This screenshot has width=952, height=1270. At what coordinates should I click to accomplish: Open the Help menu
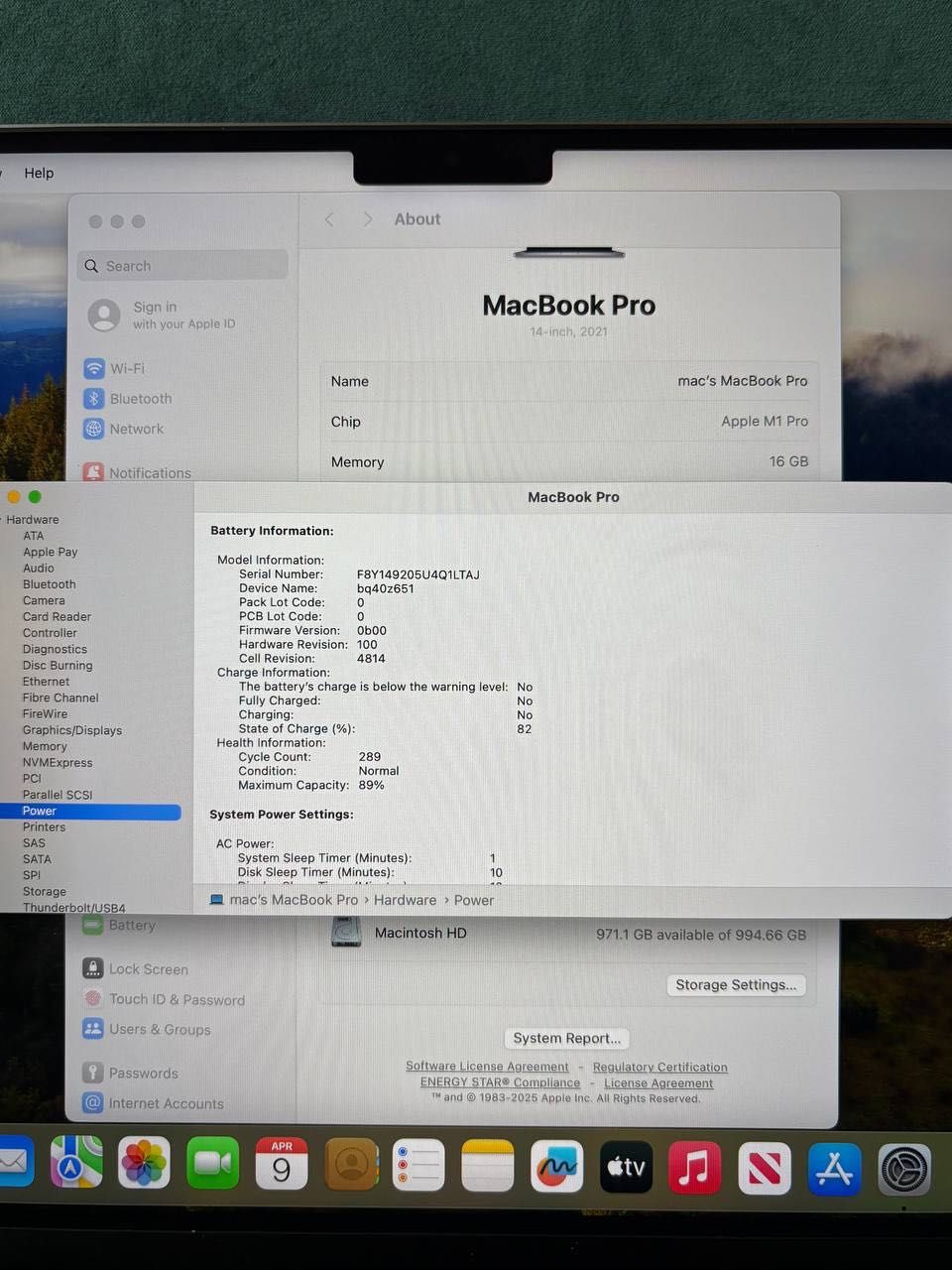(39, 173)
